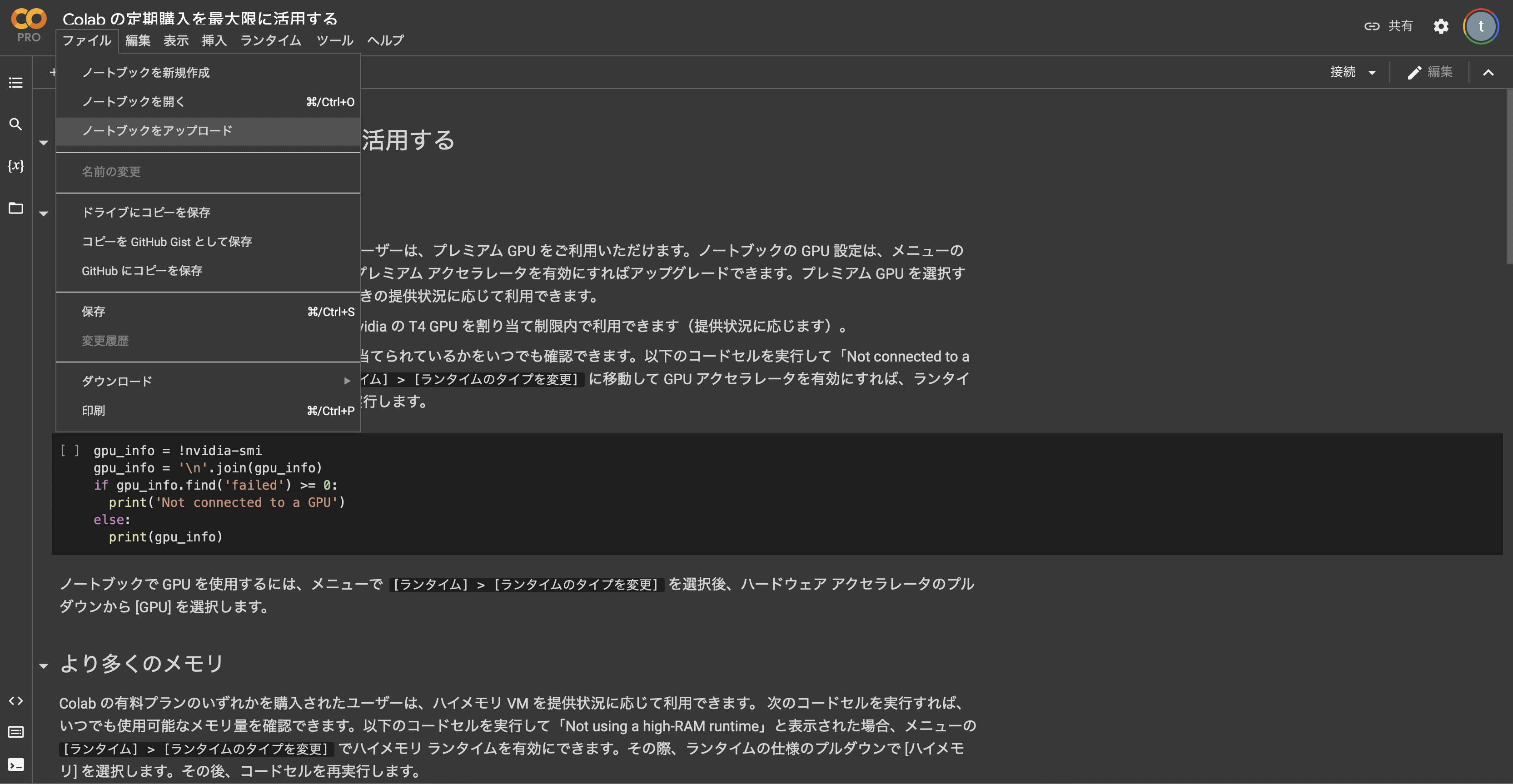Open the files folder sidebar icon
The image size is (1513, 784).
tap(16, 208)
